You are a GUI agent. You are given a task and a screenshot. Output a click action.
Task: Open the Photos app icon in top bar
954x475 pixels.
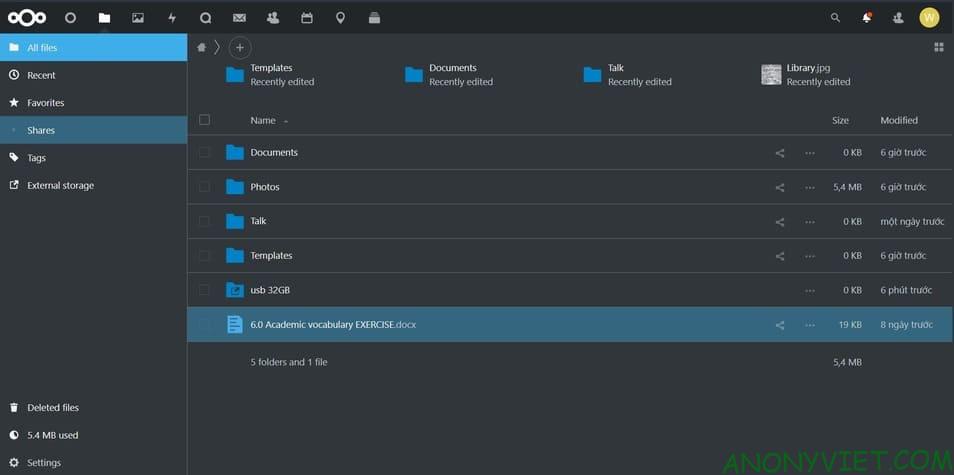click(138, 18)
